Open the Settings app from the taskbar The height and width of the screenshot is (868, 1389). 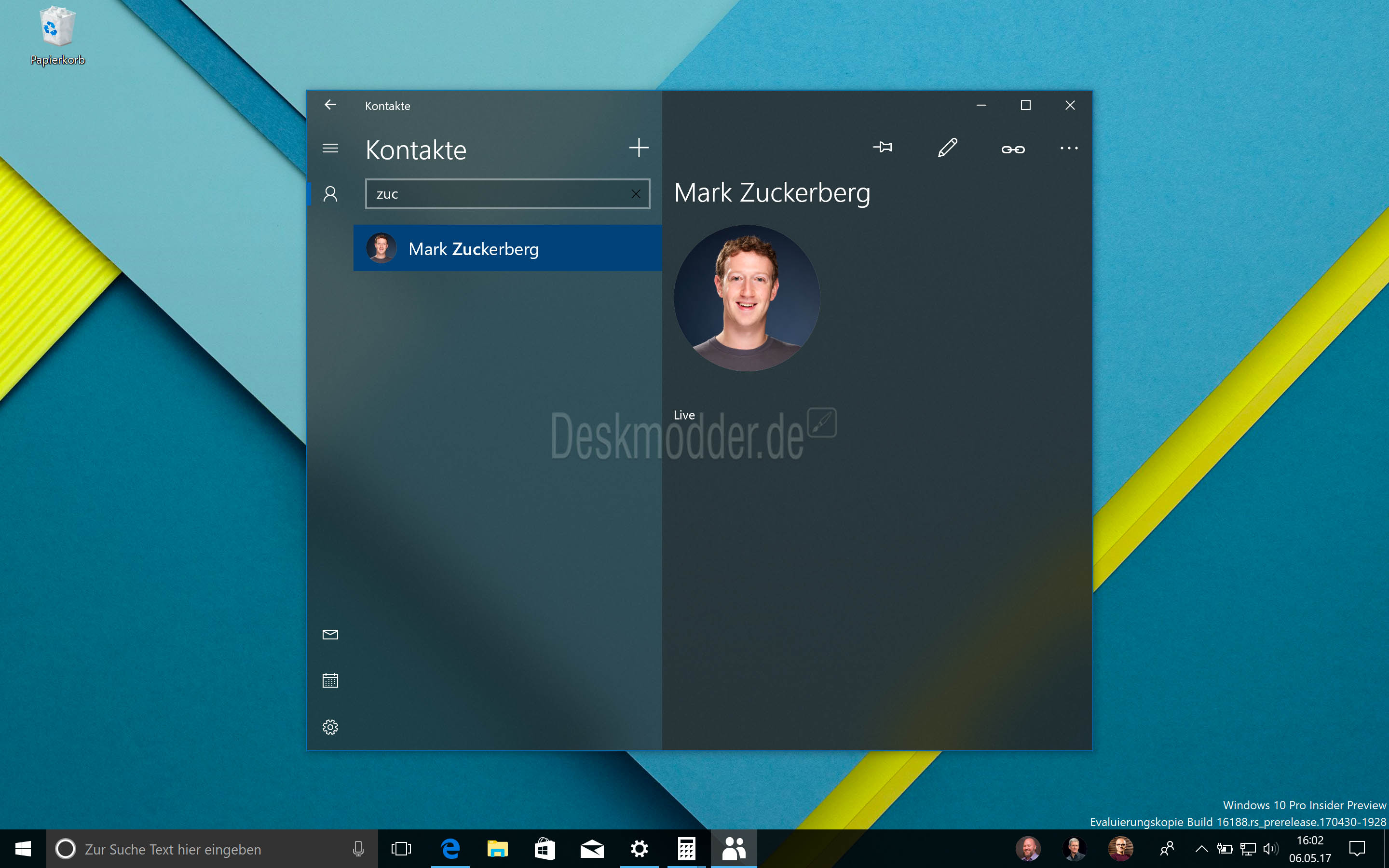(639, 849)
